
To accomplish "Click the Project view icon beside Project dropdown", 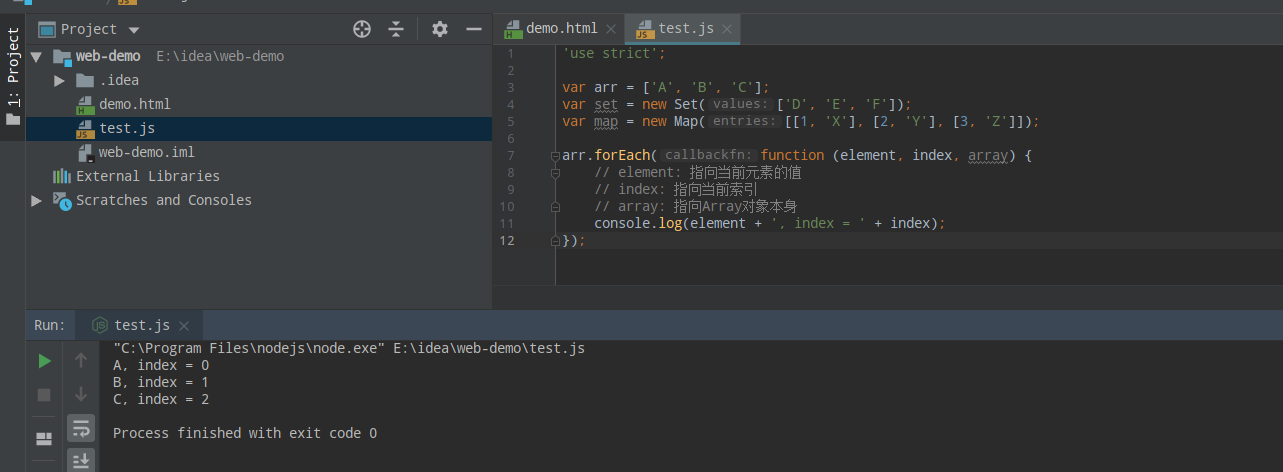I will 47,29.
